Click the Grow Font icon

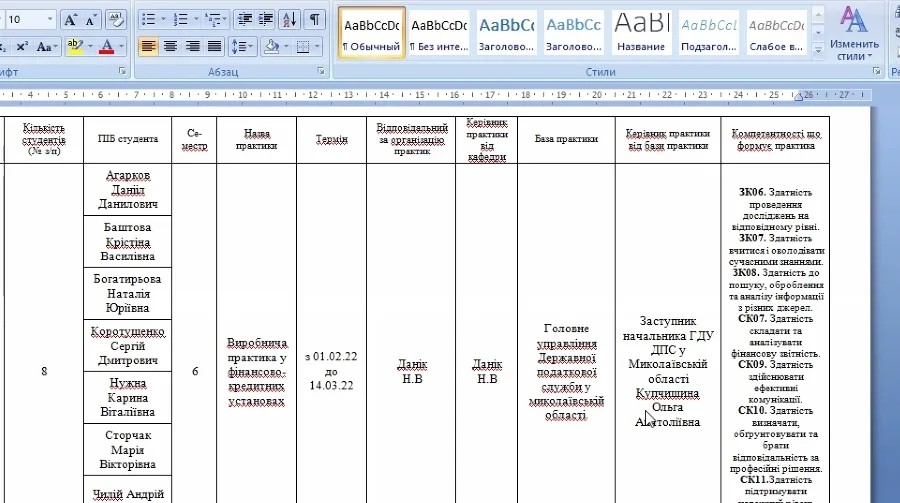(x=71, y=20)
